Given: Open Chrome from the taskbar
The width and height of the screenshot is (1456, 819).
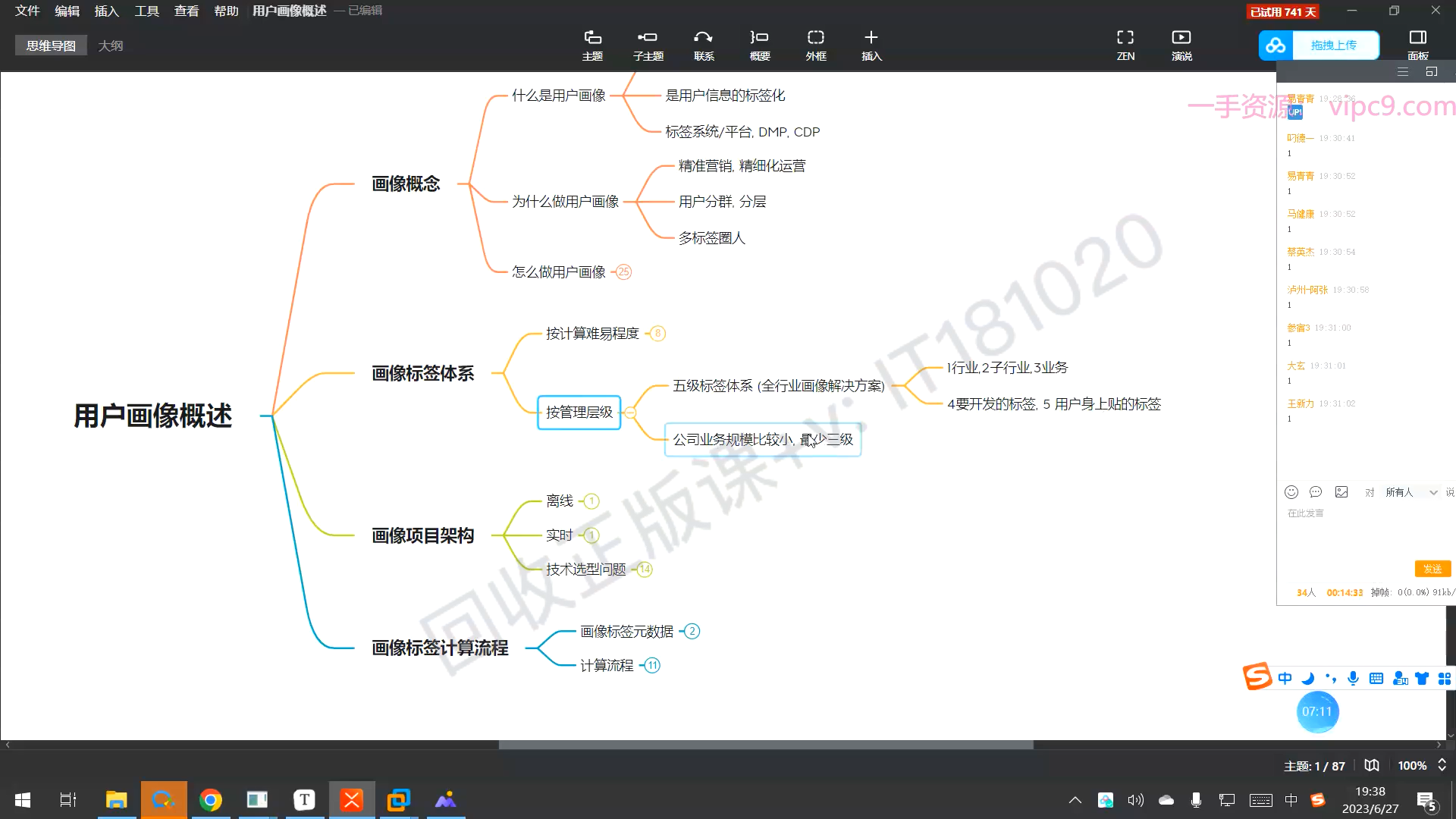Looking at the screenshot, I should click(210, 800).
